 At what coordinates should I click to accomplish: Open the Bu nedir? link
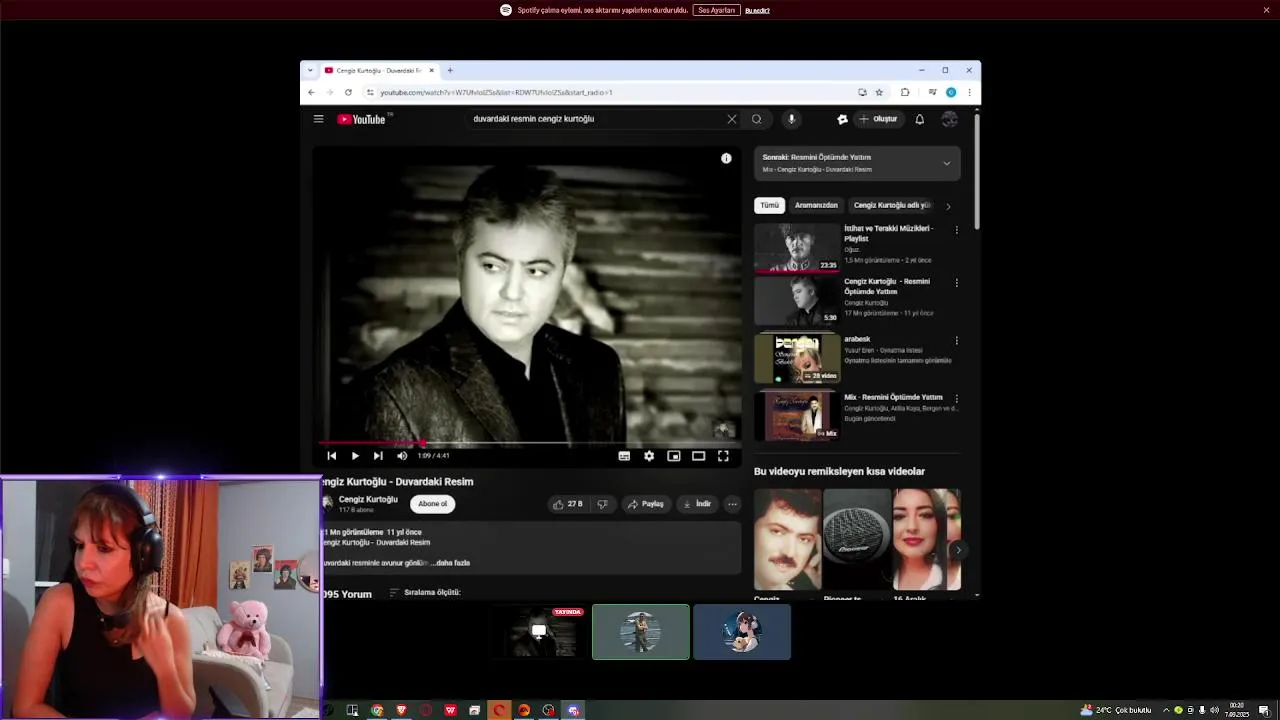click(x=757, y=10)
